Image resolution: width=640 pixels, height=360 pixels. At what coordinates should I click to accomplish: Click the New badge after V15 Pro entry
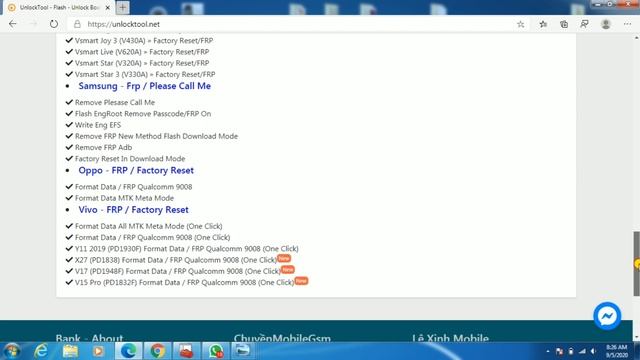301,281
